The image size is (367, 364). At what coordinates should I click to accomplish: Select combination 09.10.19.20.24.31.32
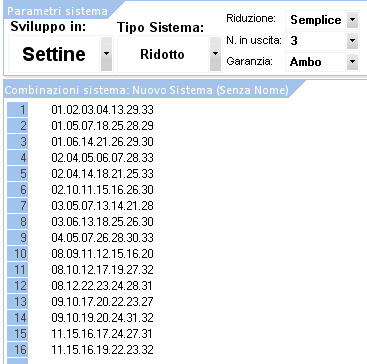[102, 318]
